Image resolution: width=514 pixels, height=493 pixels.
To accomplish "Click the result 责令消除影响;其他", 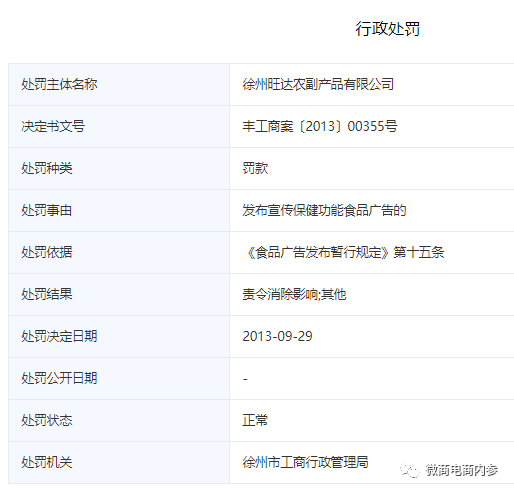I will click(x=294, y=294).
